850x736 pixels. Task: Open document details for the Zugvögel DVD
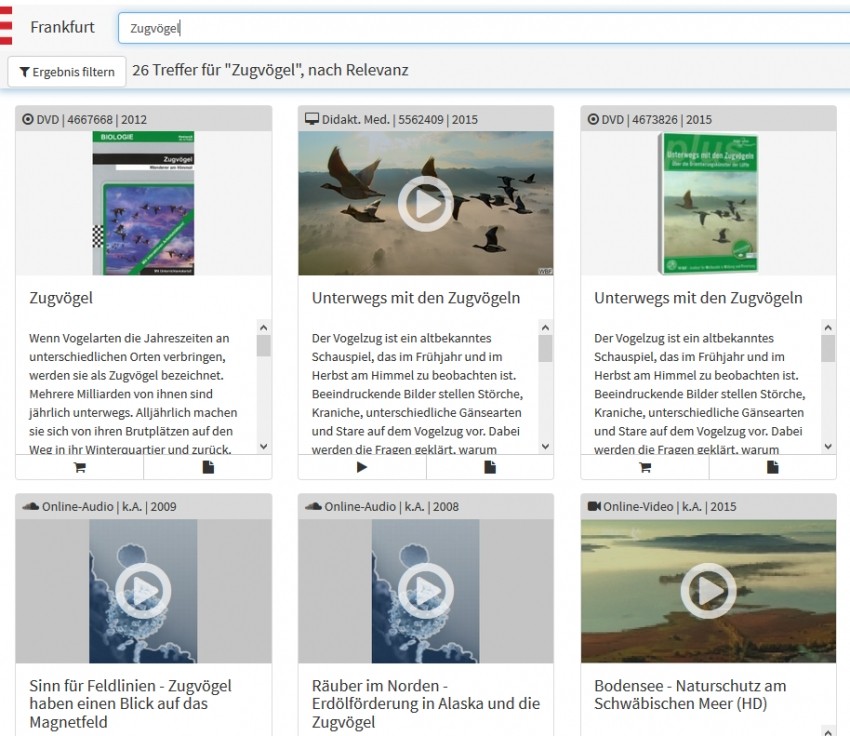point(208,467)
